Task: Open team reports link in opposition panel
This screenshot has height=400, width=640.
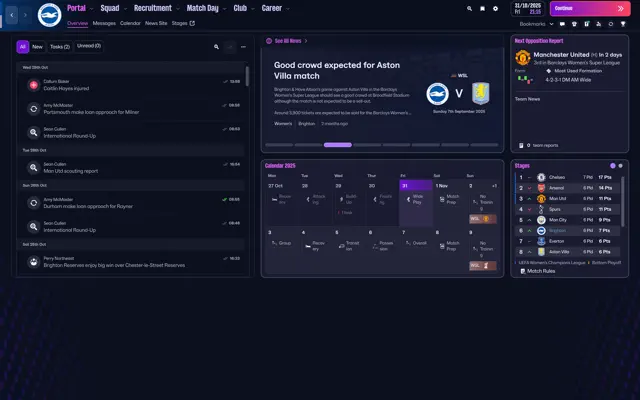Action: tap(542, 145)
